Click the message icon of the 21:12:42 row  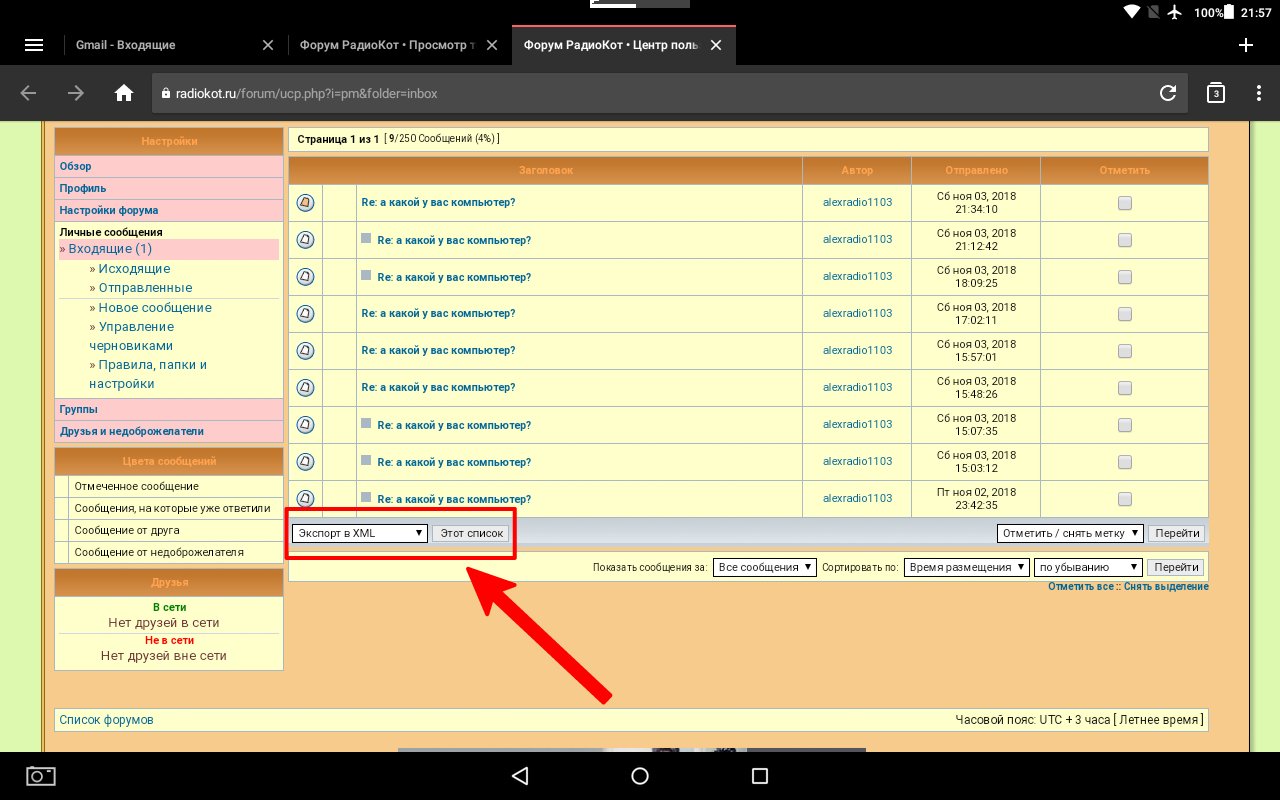[x=306, y=240]
